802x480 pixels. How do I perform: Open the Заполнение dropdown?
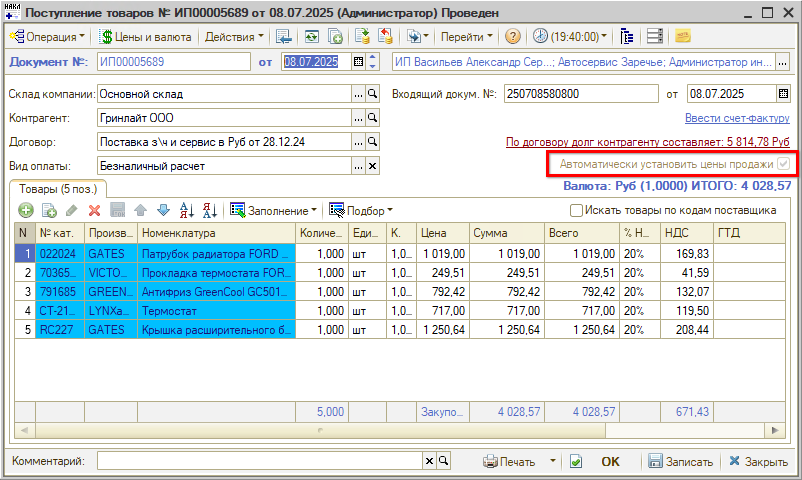(273, 210)
